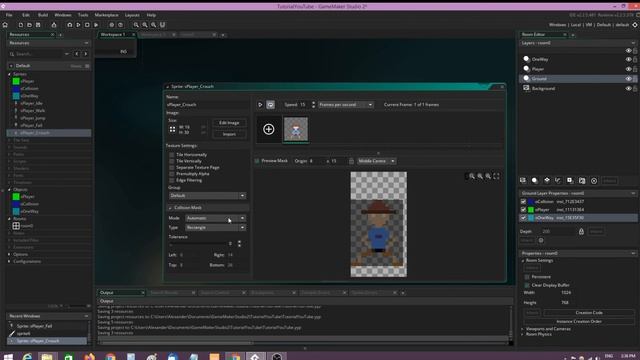This screenshot has height=360, width=640.
Task: Click the Import button
Action: (229, 134)
